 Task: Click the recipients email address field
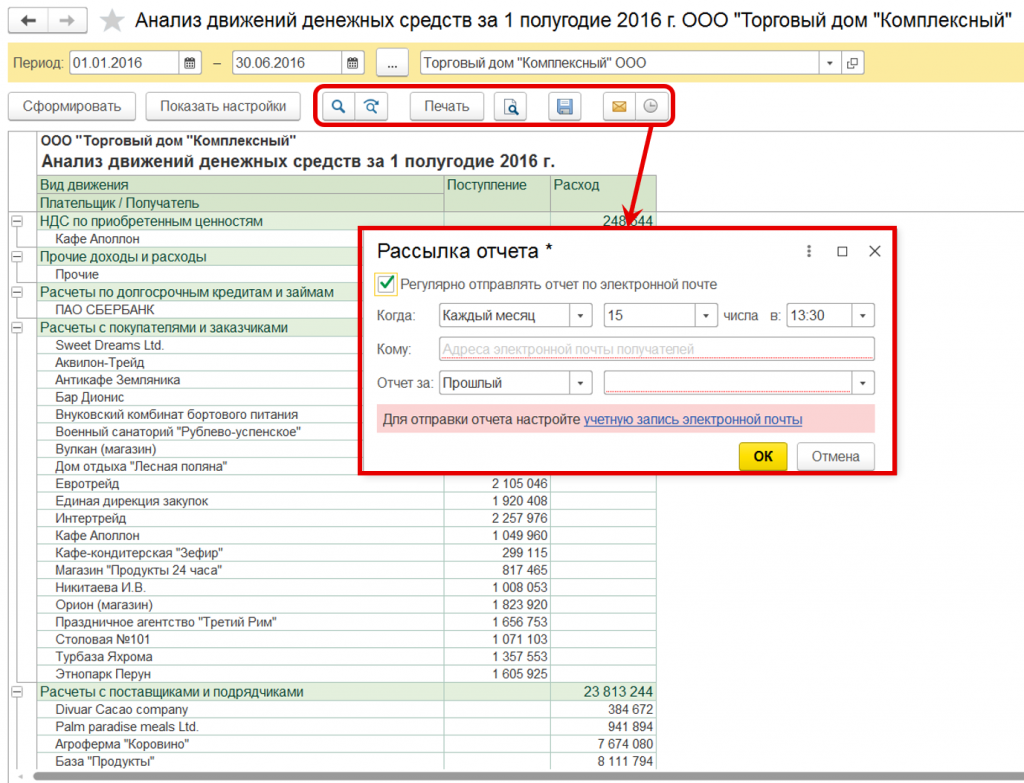(656, 349)
